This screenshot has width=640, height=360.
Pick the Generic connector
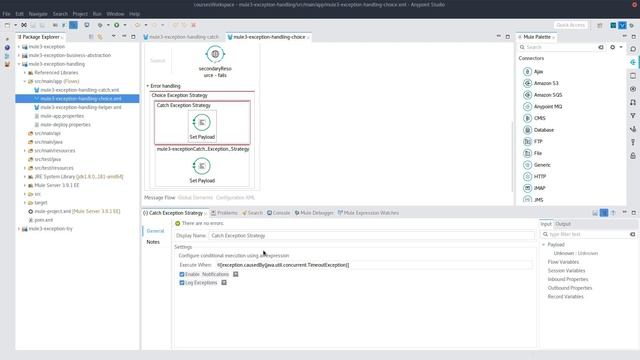537,165
